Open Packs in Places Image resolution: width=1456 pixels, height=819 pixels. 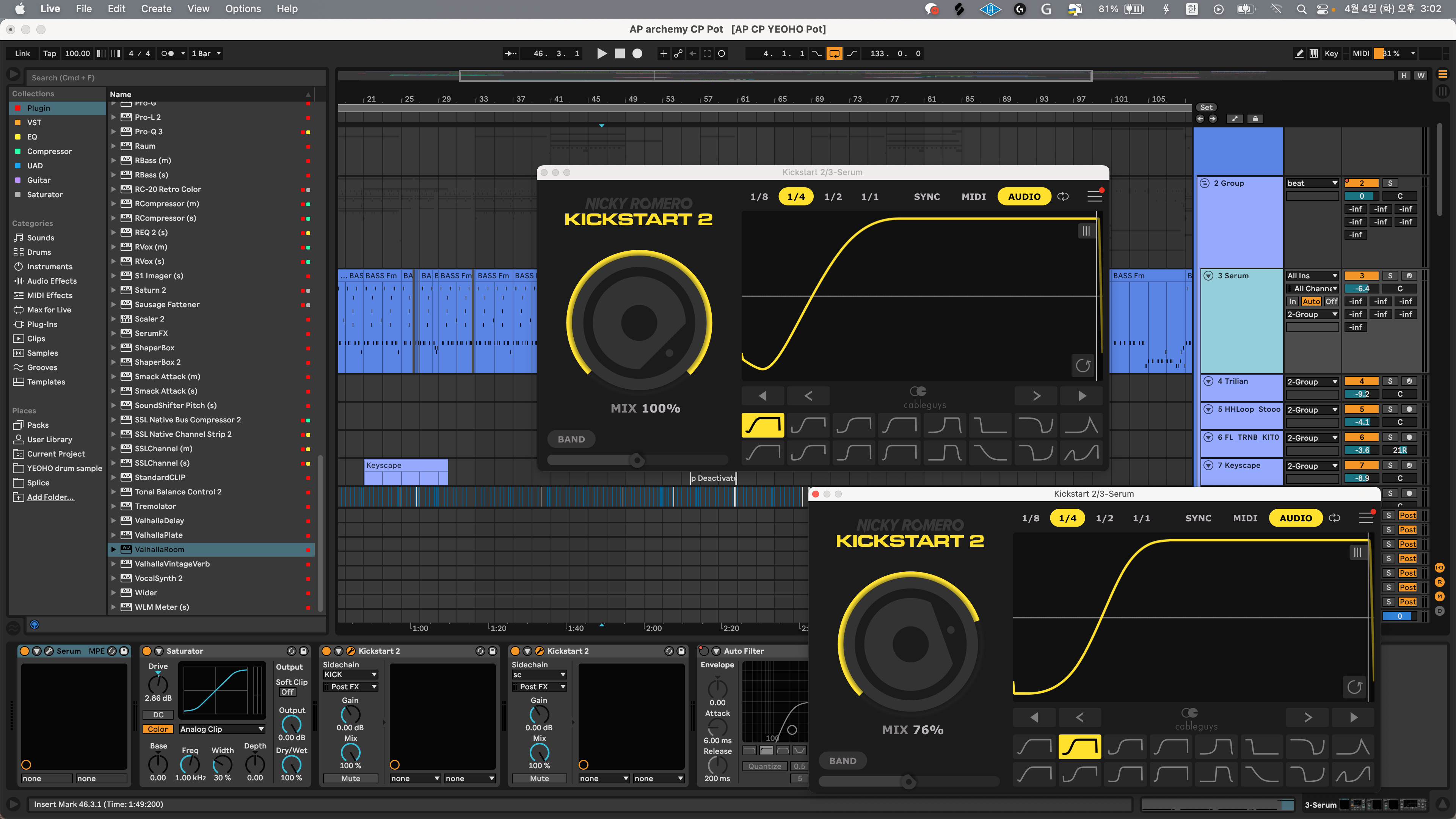coord(38,425)
